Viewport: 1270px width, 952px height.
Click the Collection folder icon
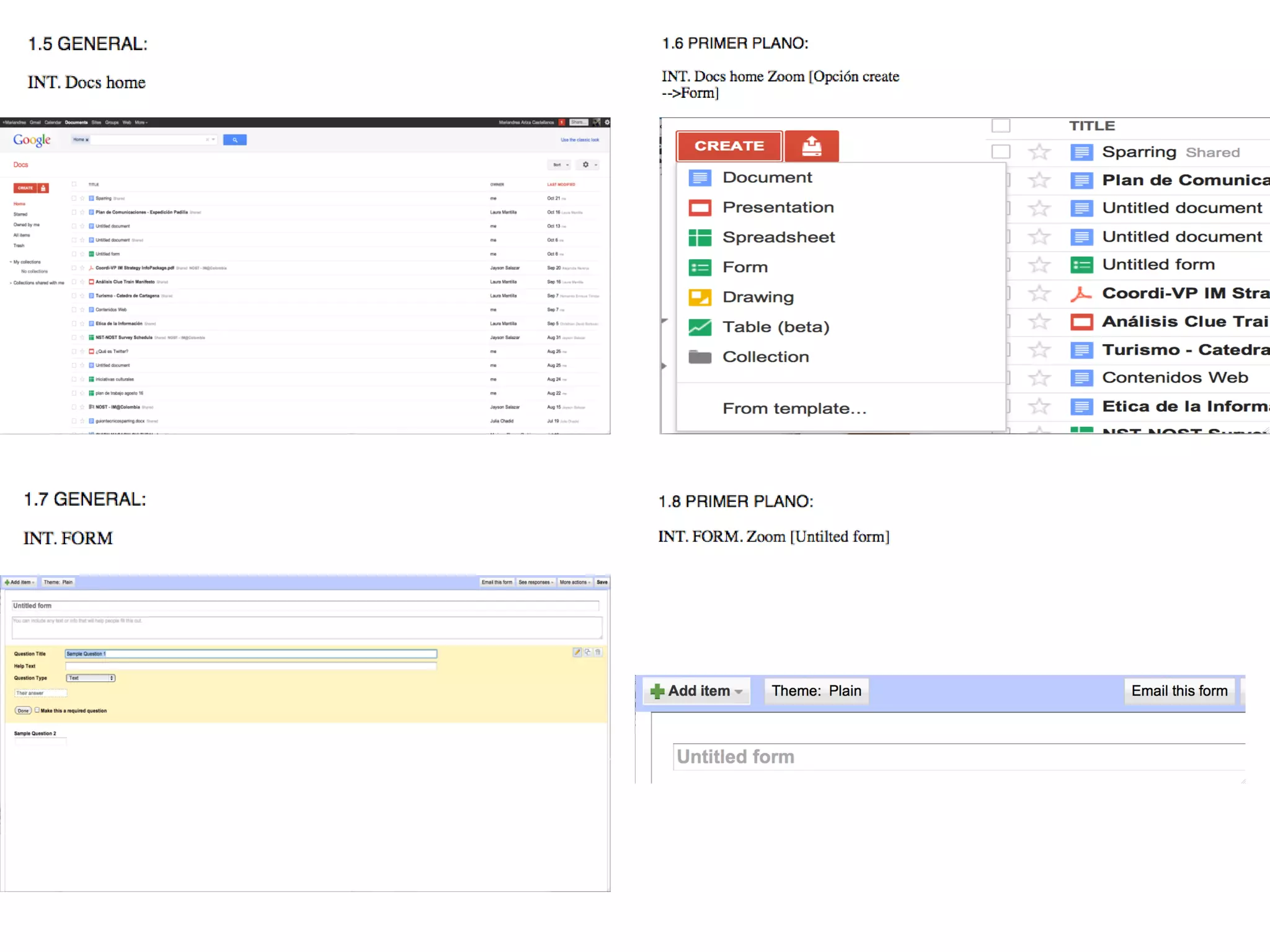tap(699, 357)
